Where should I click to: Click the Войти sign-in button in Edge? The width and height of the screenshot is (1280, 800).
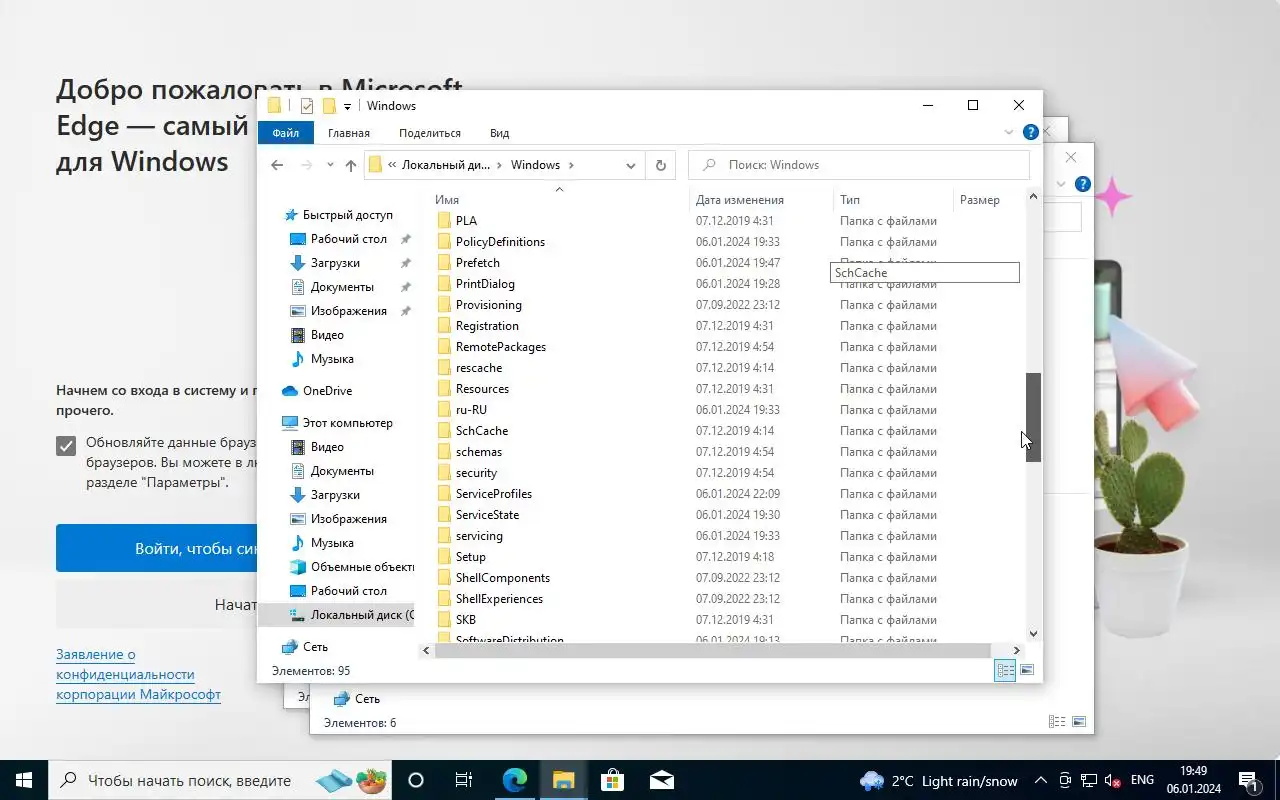pos(157,548)
